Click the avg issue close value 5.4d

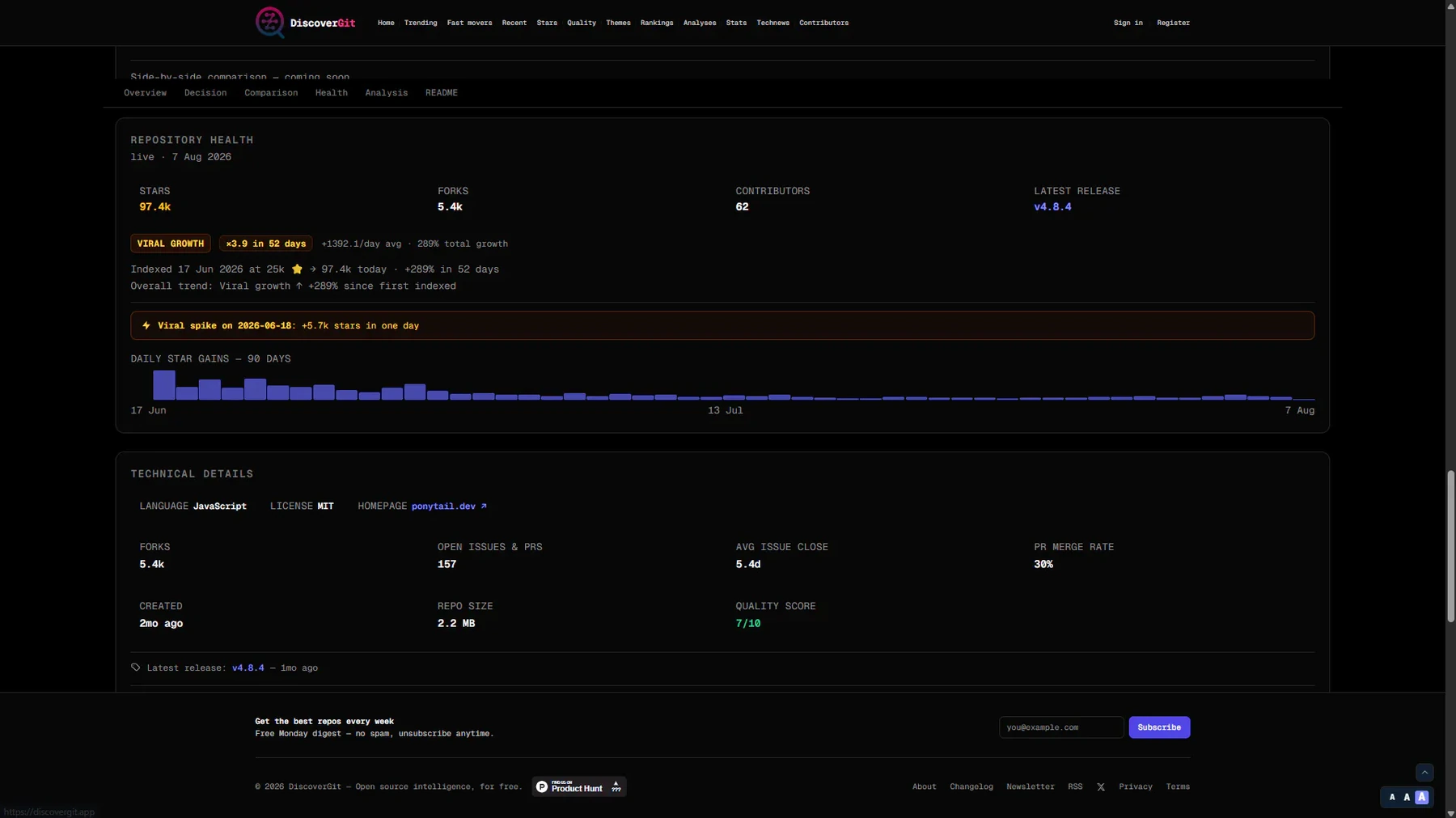(x=748, y=565)
